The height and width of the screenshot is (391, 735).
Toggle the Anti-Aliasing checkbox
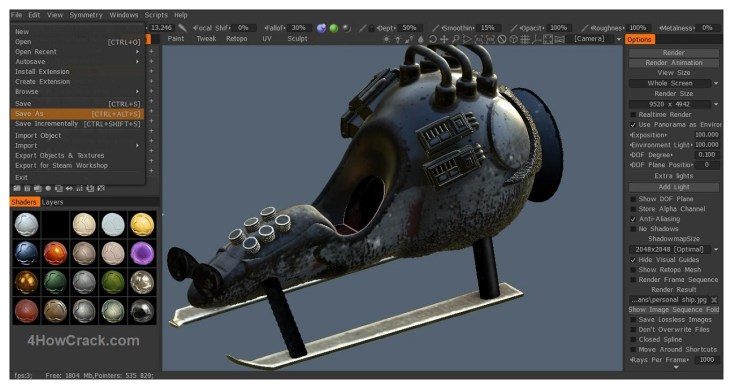coord(633,219)
